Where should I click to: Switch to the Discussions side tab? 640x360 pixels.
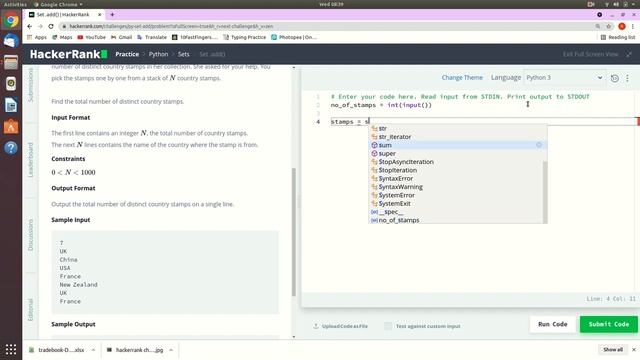(31, 234)
